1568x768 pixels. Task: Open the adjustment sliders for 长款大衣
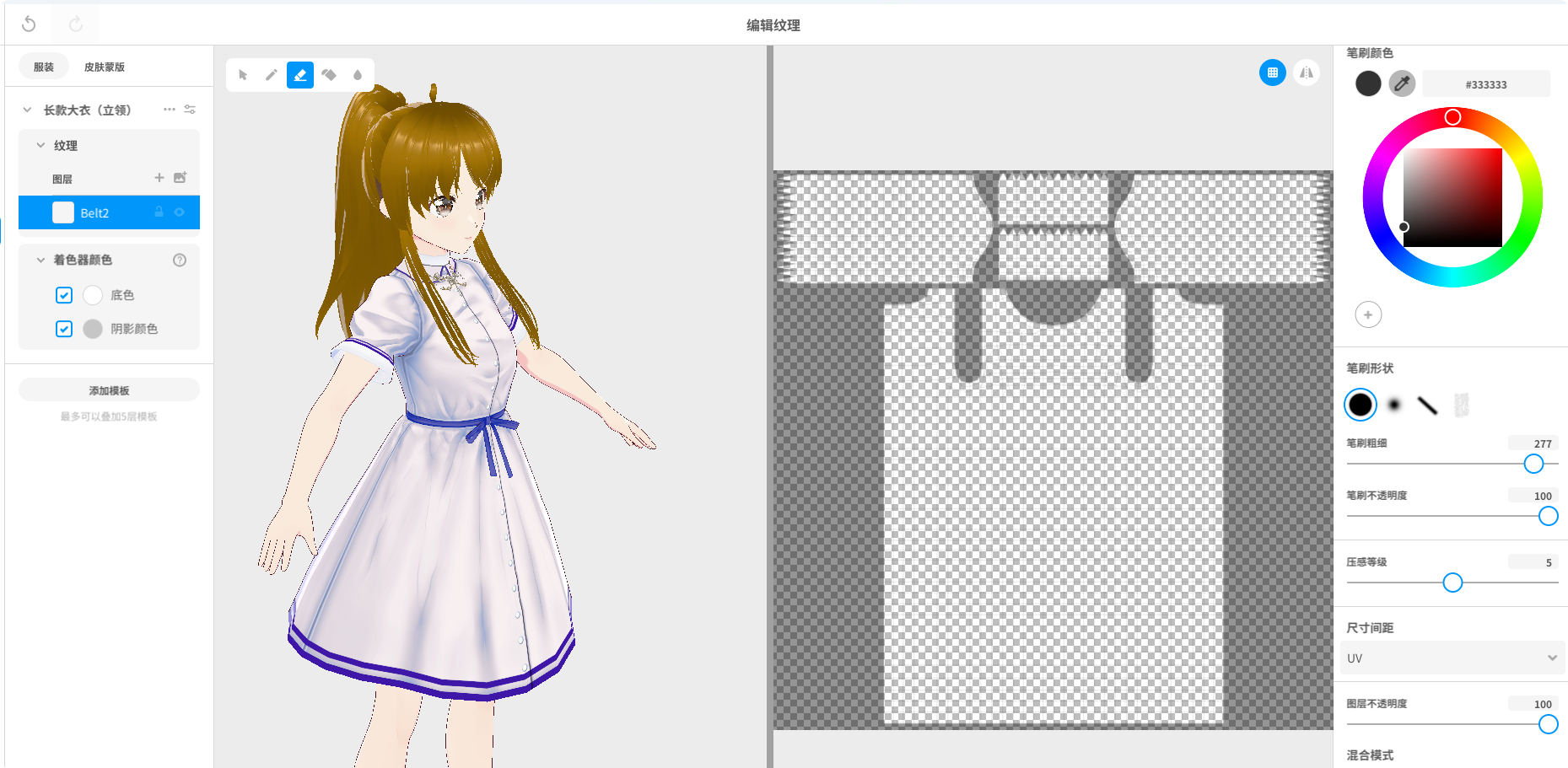click(x=190, y=110)
